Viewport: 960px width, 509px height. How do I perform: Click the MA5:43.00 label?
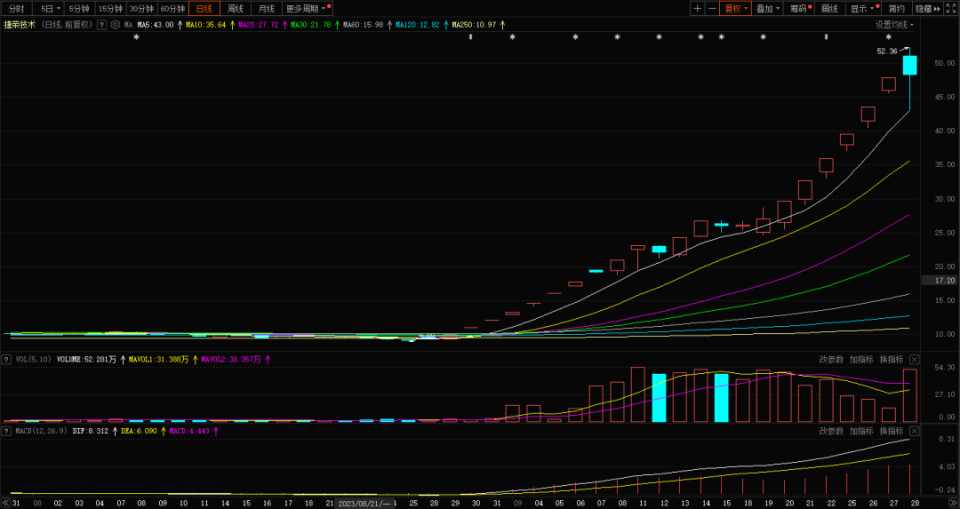(156, 25)
